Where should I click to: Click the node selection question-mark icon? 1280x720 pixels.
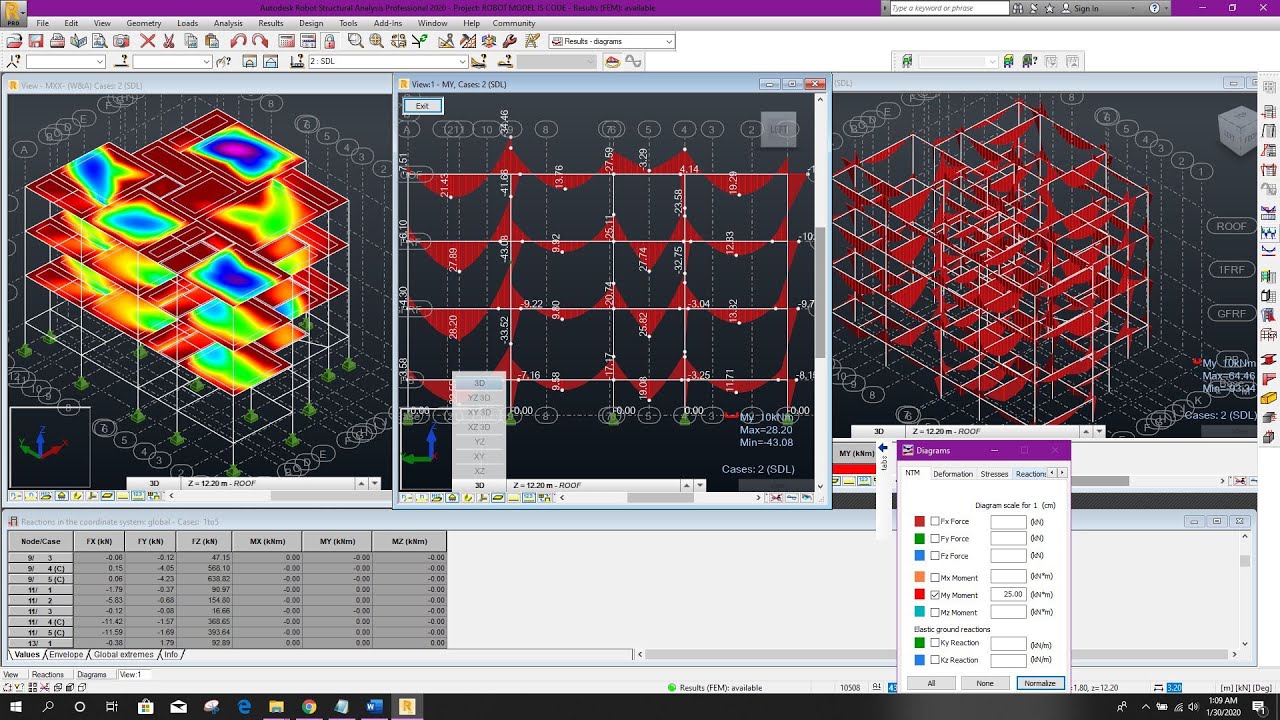pos(14,61)
